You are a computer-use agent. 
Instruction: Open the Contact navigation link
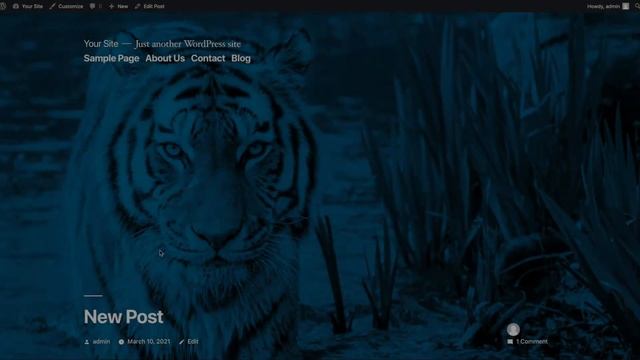[208, 58]
